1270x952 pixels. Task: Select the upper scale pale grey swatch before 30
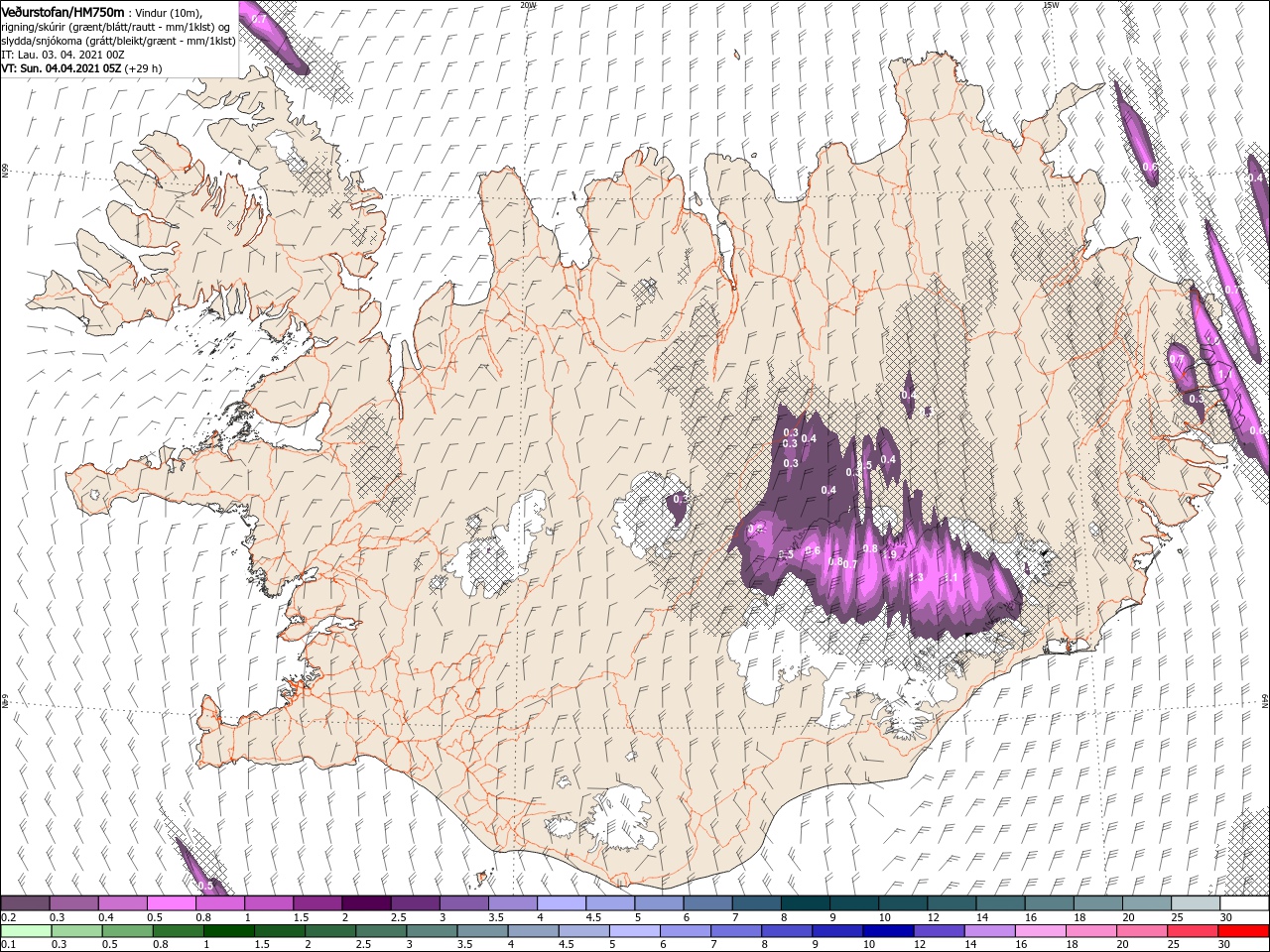coord(1196,903)
